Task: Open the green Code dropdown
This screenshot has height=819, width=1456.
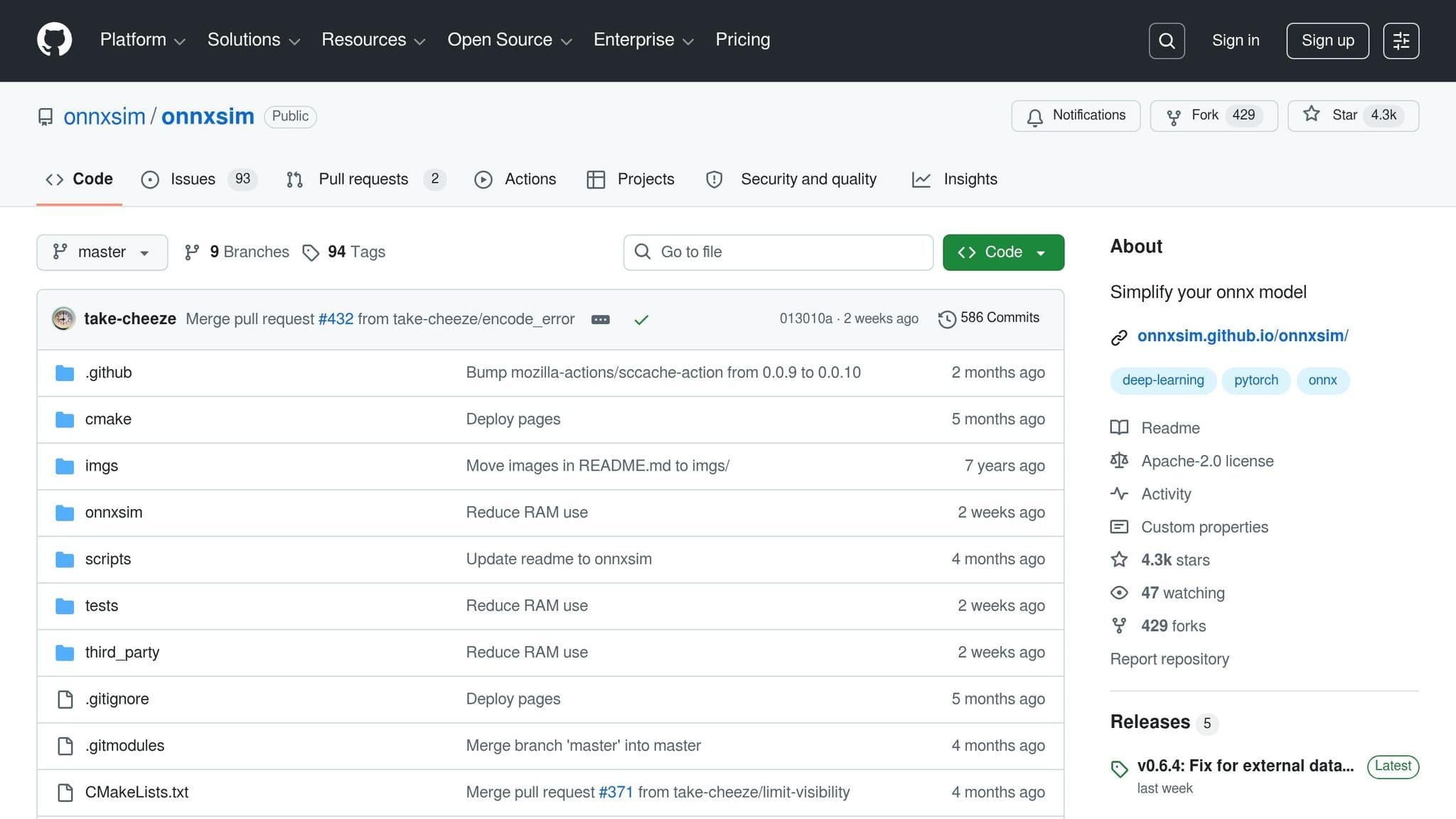Action: coord(1003,252)
